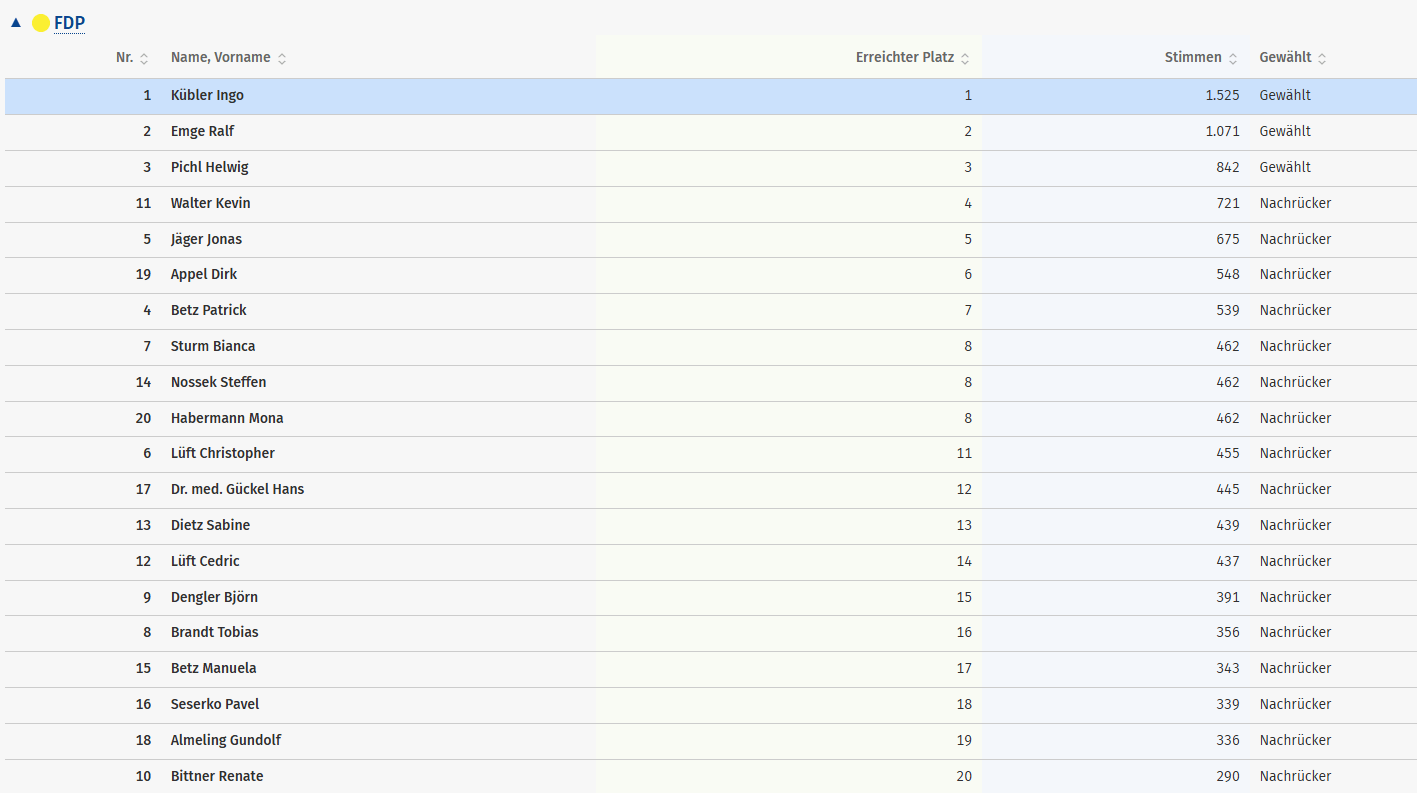Select the Habermann Mona row

[x=227, y=418]
